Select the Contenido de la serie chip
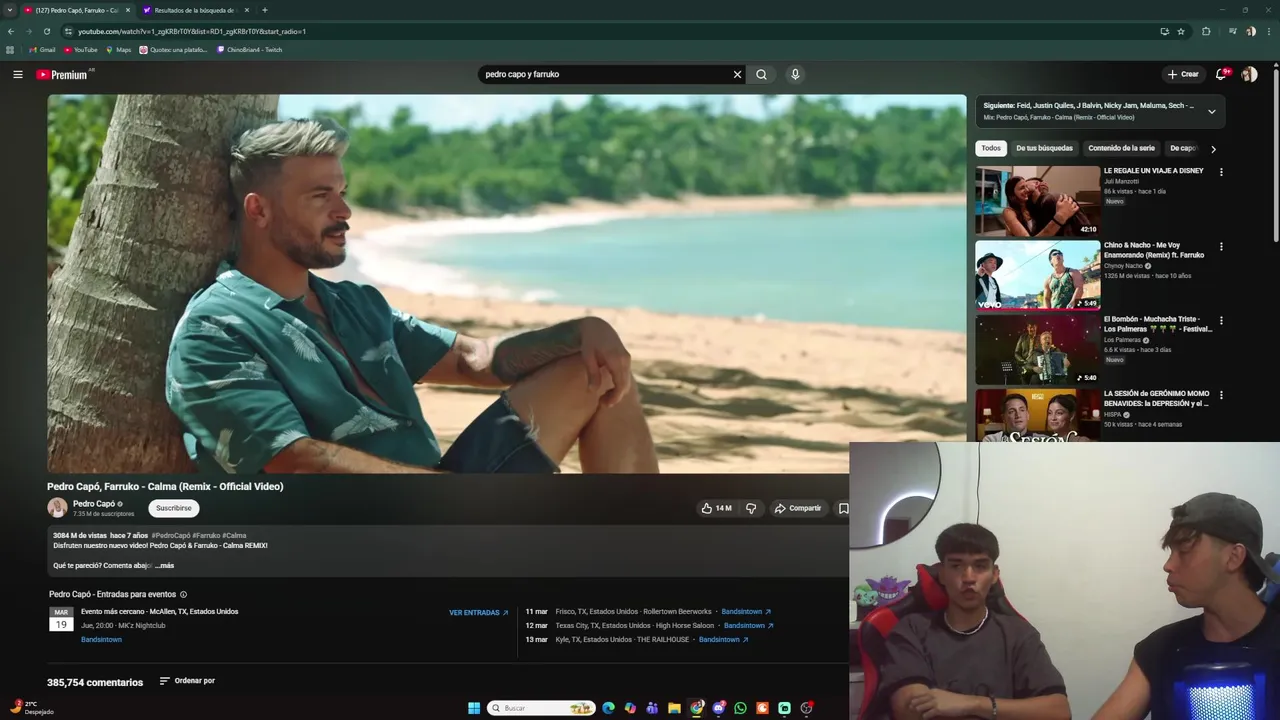 pyautogui.click(x=1121, y=148)
